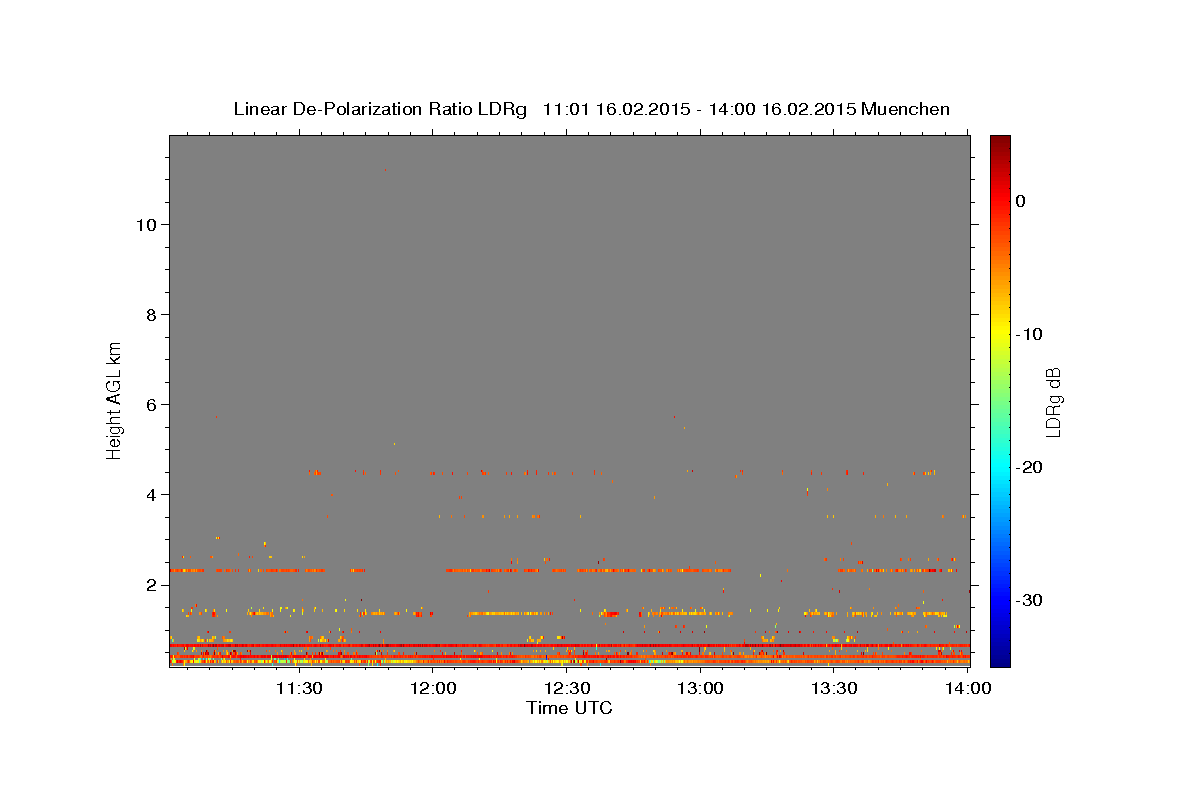Click the colorbar value '-10'

tap(1030, 334)
